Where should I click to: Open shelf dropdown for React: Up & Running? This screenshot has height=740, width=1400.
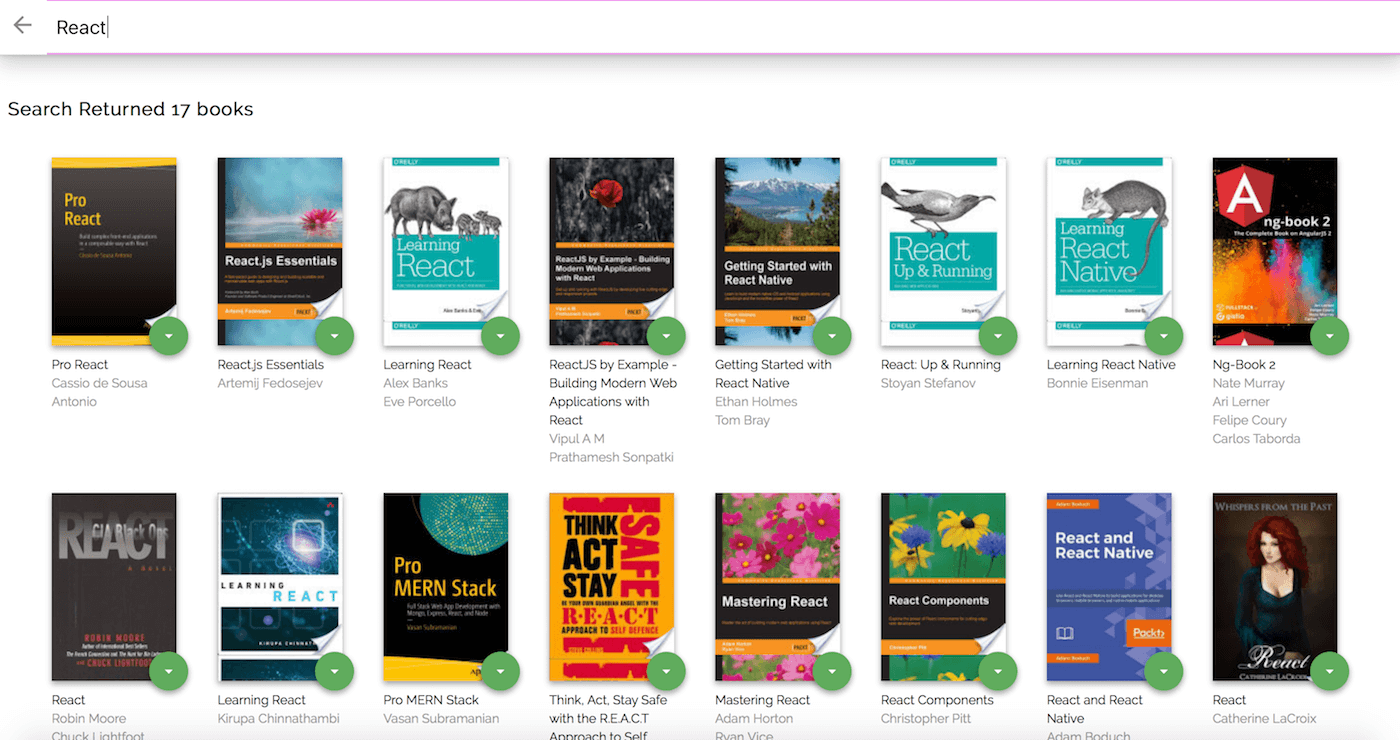[x=998, y=336]
